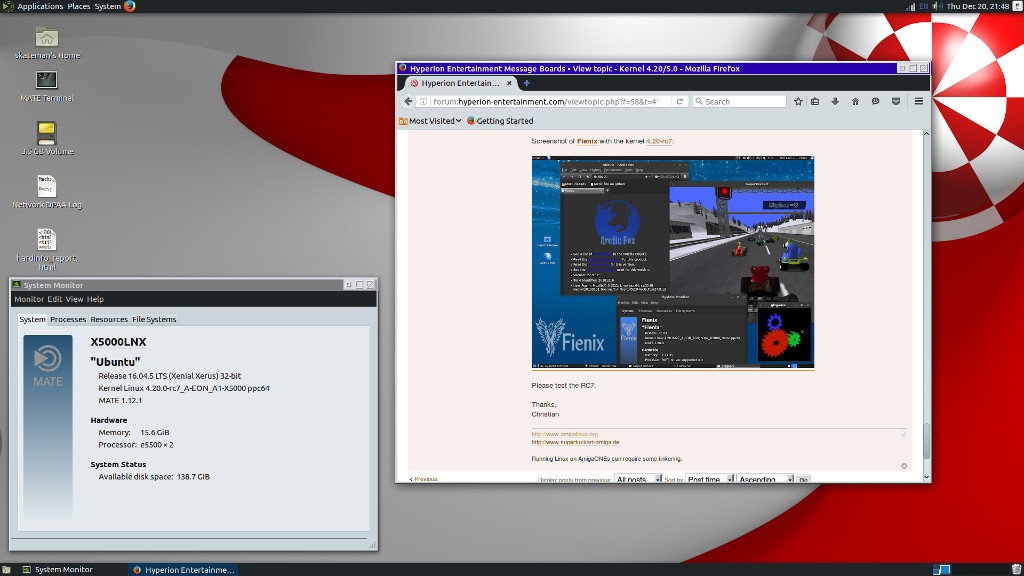The width and height of the screenshot is (1024, 576).
Task: Click the Firefox address bar URL
Action: coord(545,101)
